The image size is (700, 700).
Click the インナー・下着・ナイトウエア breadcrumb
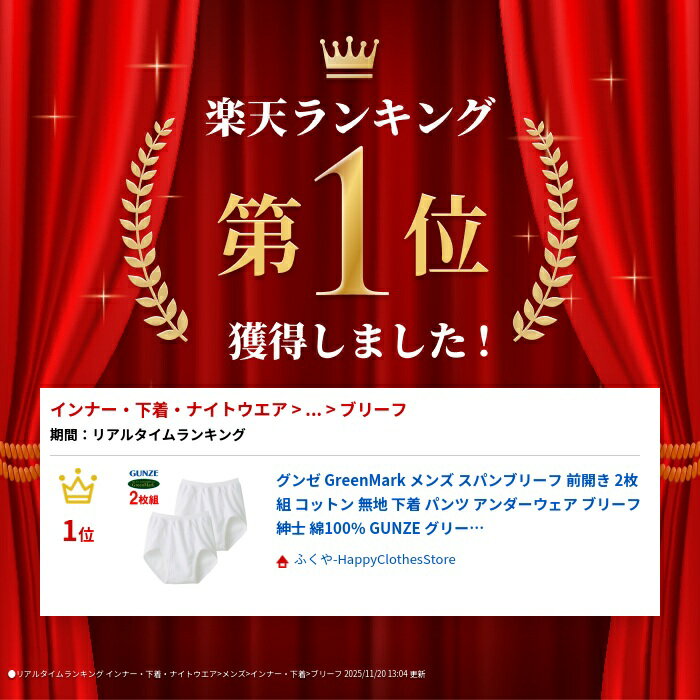pos(169,409)
